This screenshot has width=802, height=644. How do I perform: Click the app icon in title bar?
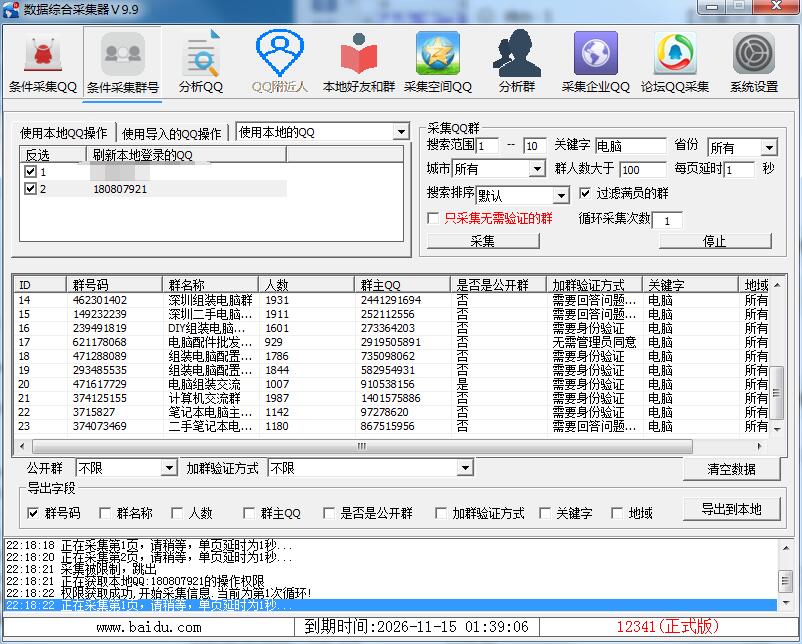(x=11, y=10)
